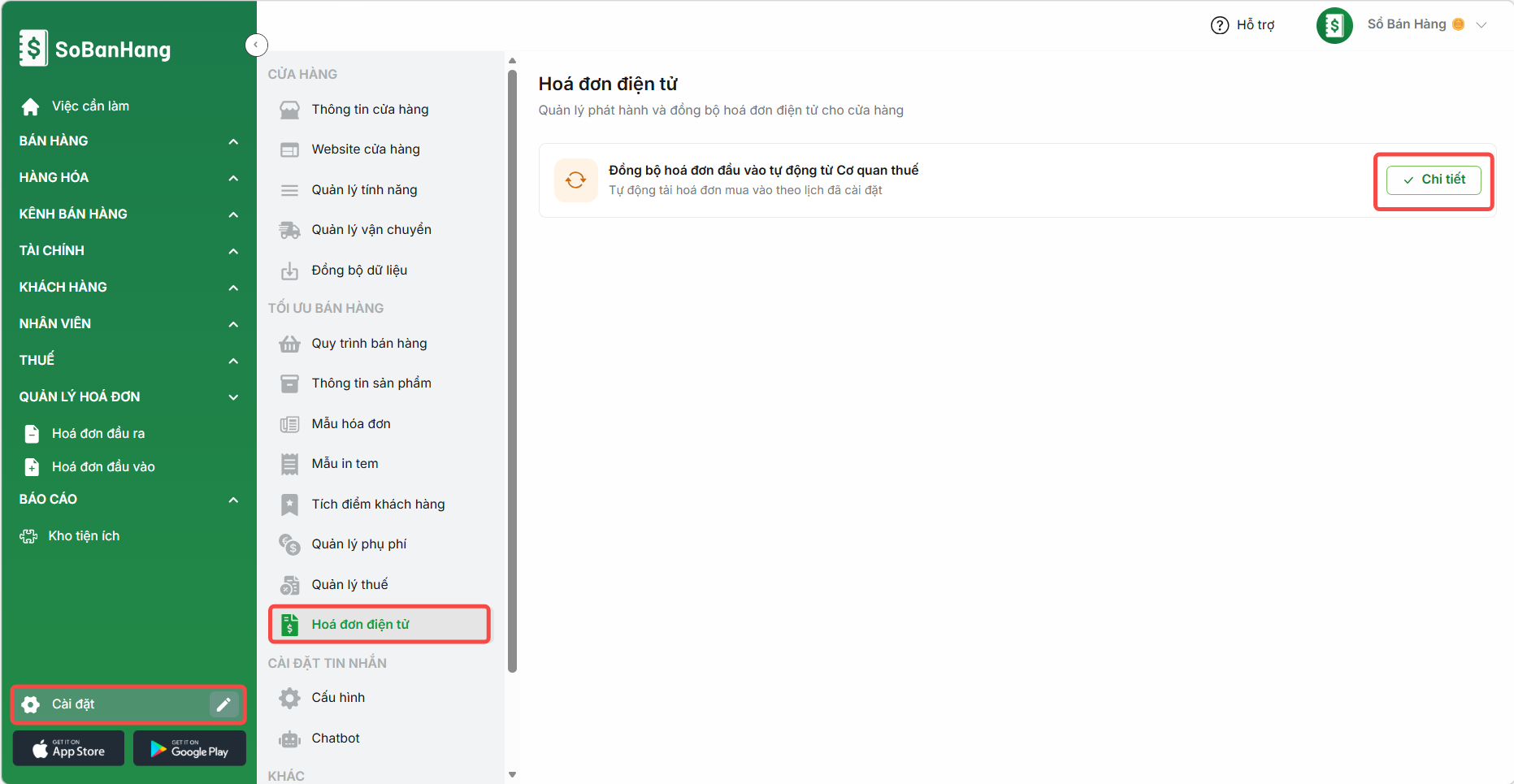This screenshot has height=784, width=1514.
Task: Expand the TÀI CHÍNH section chevron
Action: click(x=233, y=251)
